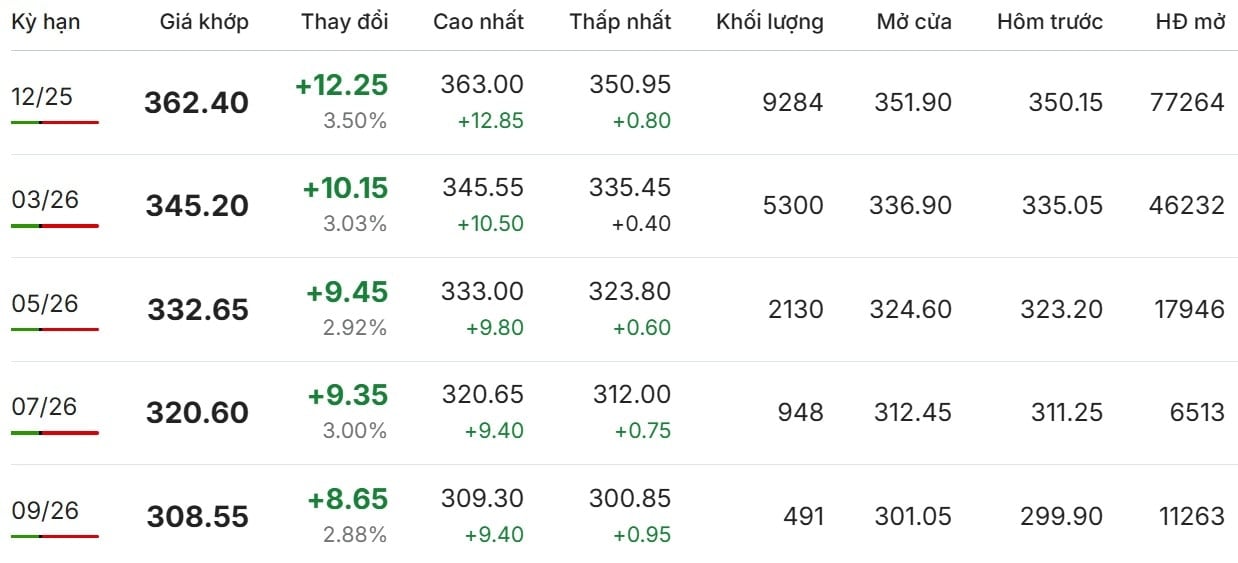Select the Mở cửa column header
Screen dimensions: 1238x563
(914, 22)
